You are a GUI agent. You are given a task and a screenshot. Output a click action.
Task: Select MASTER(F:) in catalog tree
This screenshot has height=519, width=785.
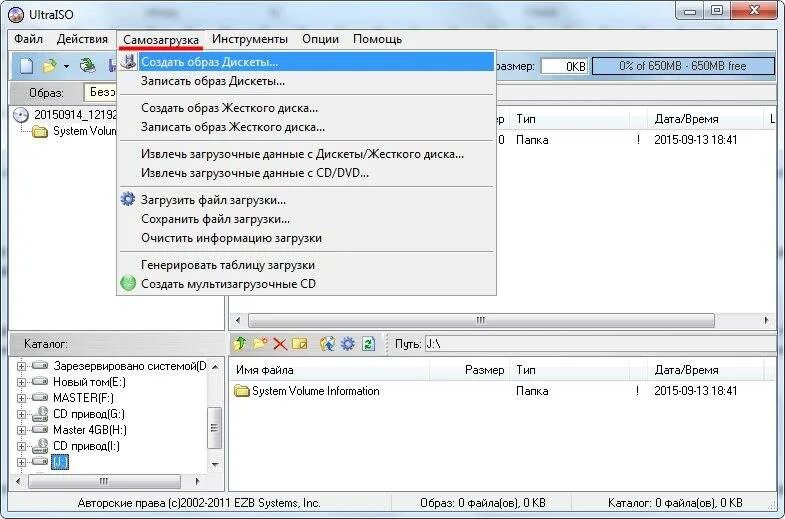click(83, 398)
